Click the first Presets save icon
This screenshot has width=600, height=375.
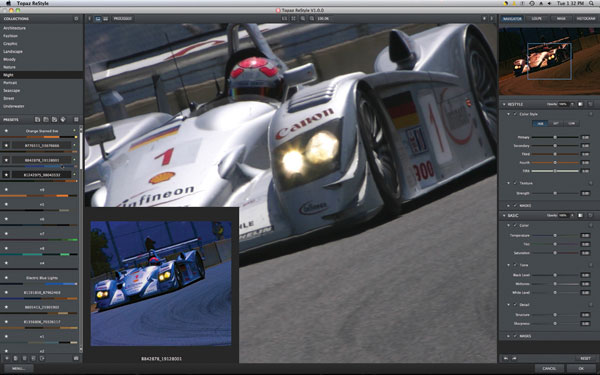[38, 119]
